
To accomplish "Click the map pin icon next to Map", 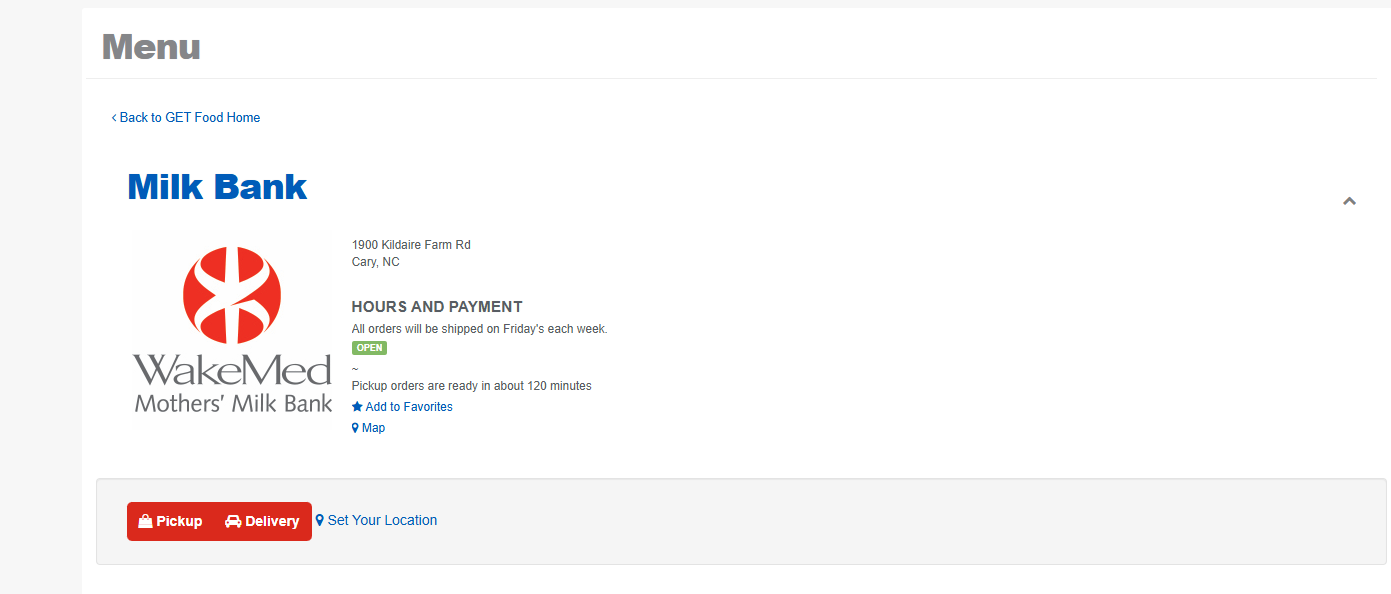I will [355, 428].
